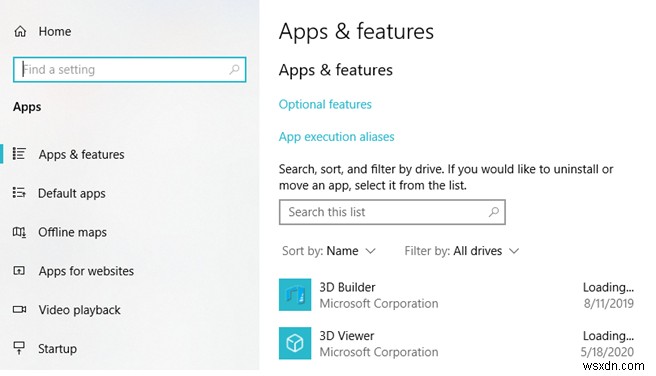Open Default apps section

click(72, 194)
